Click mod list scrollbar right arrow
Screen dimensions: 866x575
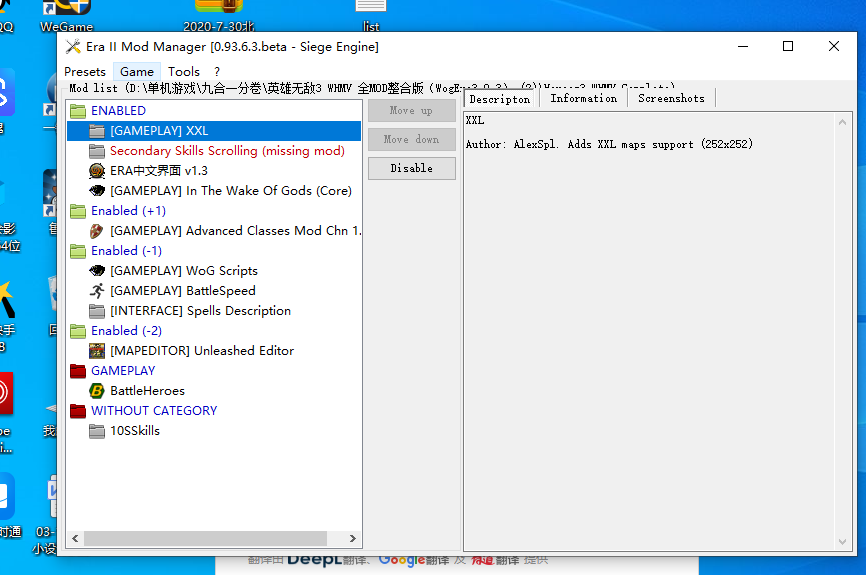[352, 539]
